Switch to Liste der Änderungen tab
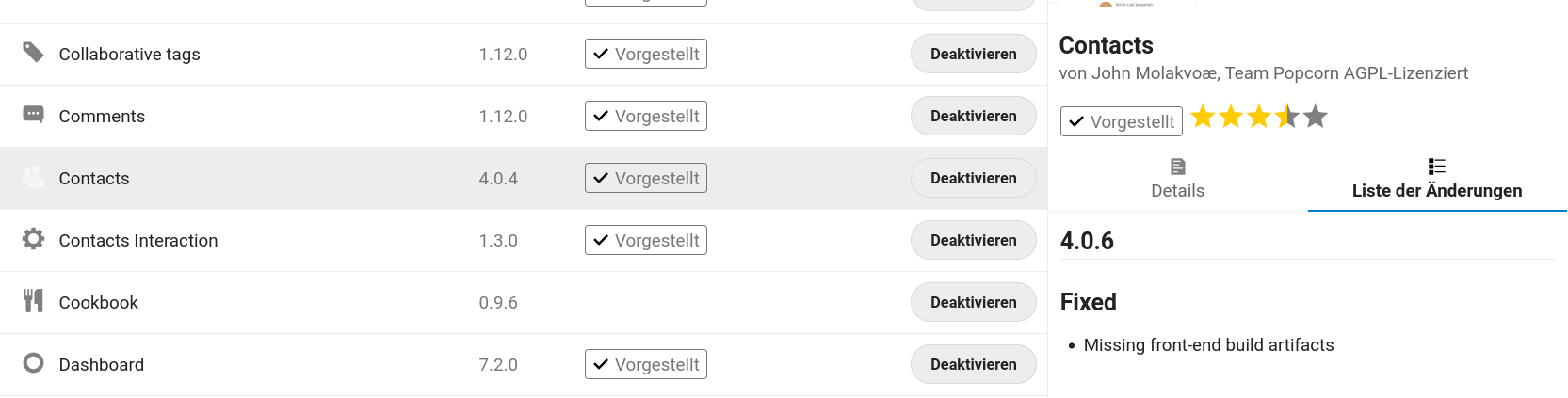1568x398 pixels. point(1437,179)
